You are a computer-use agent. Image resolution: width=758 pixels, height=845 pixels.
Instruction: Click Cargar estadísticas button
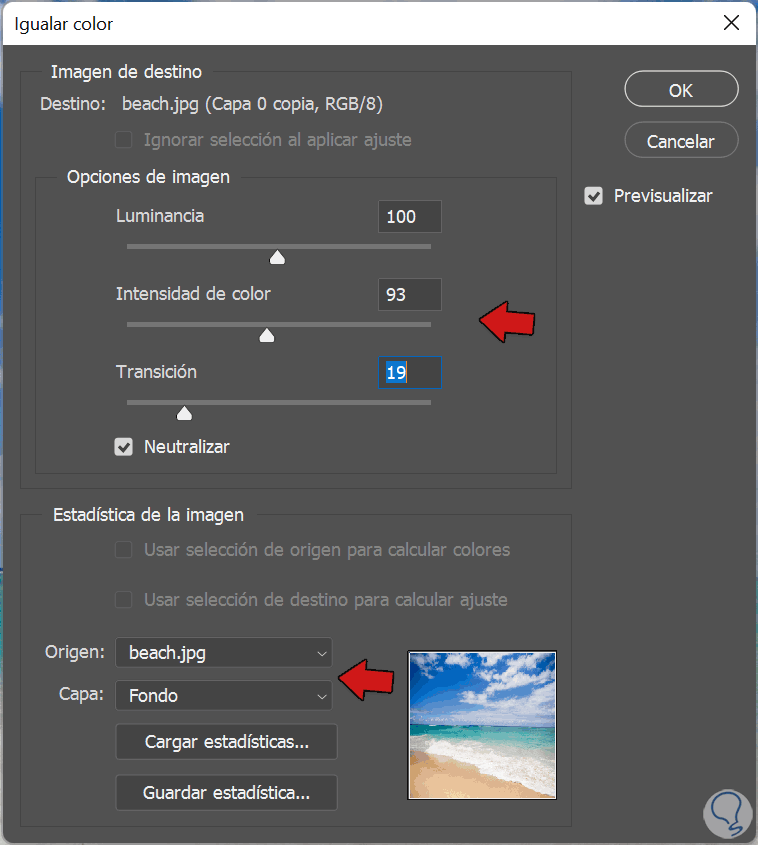point(226,742)
